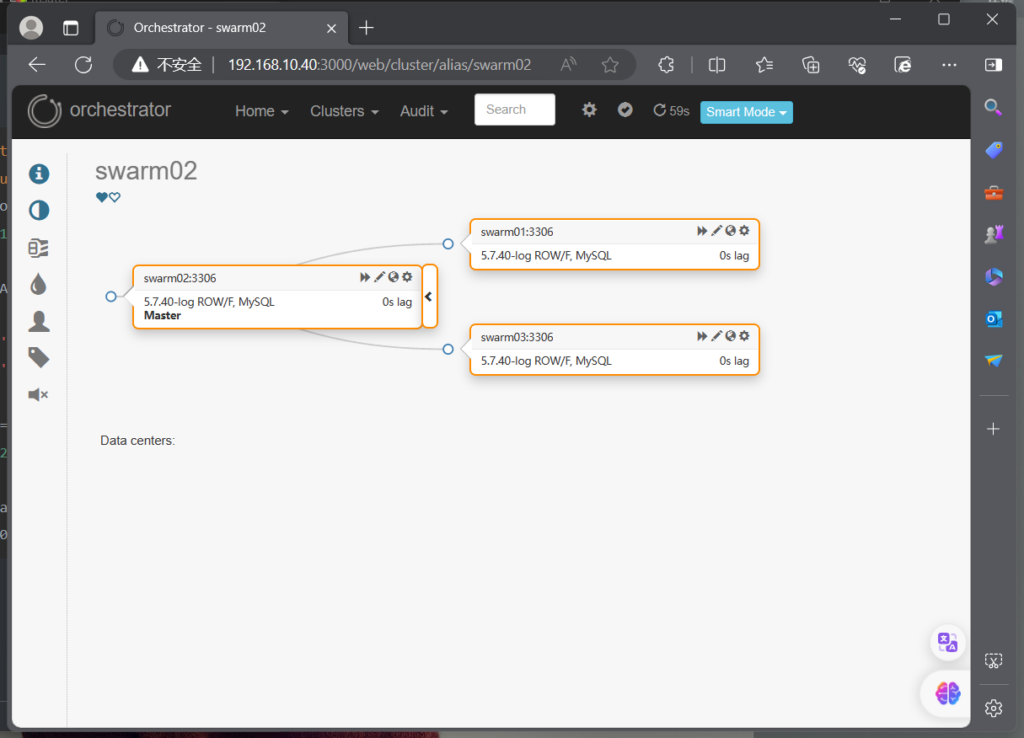This screenshot has height=738, width=1024.
Task: Click pencil edit icon on swarm01:3306
Action: [716, 231]
